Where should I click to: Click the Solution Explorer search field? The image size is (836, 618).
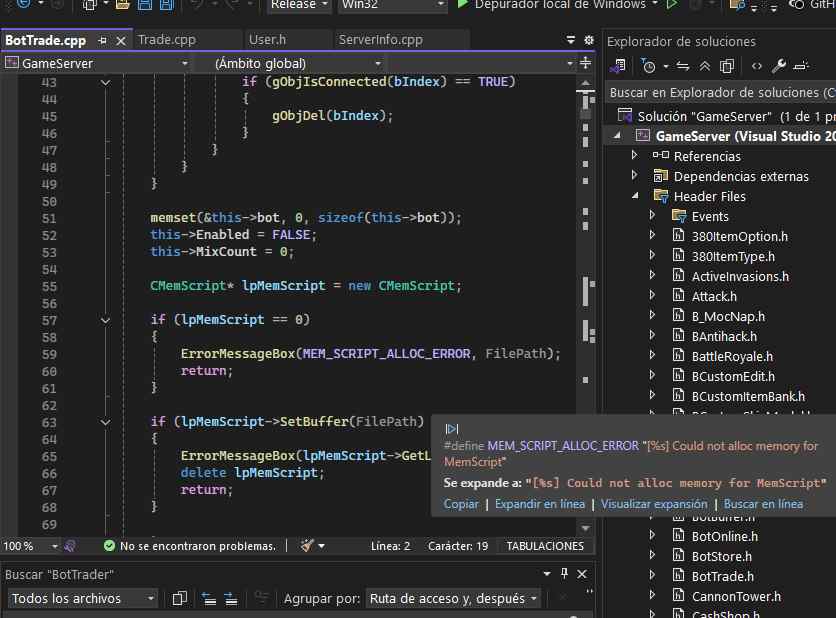click(x=721, y=93)
